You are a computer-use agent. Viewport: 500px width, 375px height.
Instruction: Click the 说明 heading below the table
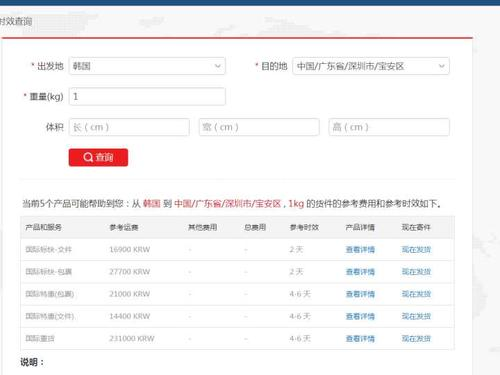point(32,362)
